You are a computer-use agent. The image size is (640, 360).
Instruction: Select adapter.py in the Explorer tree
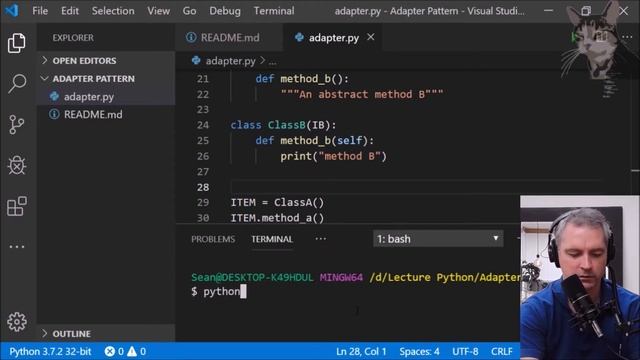(107, 96)
